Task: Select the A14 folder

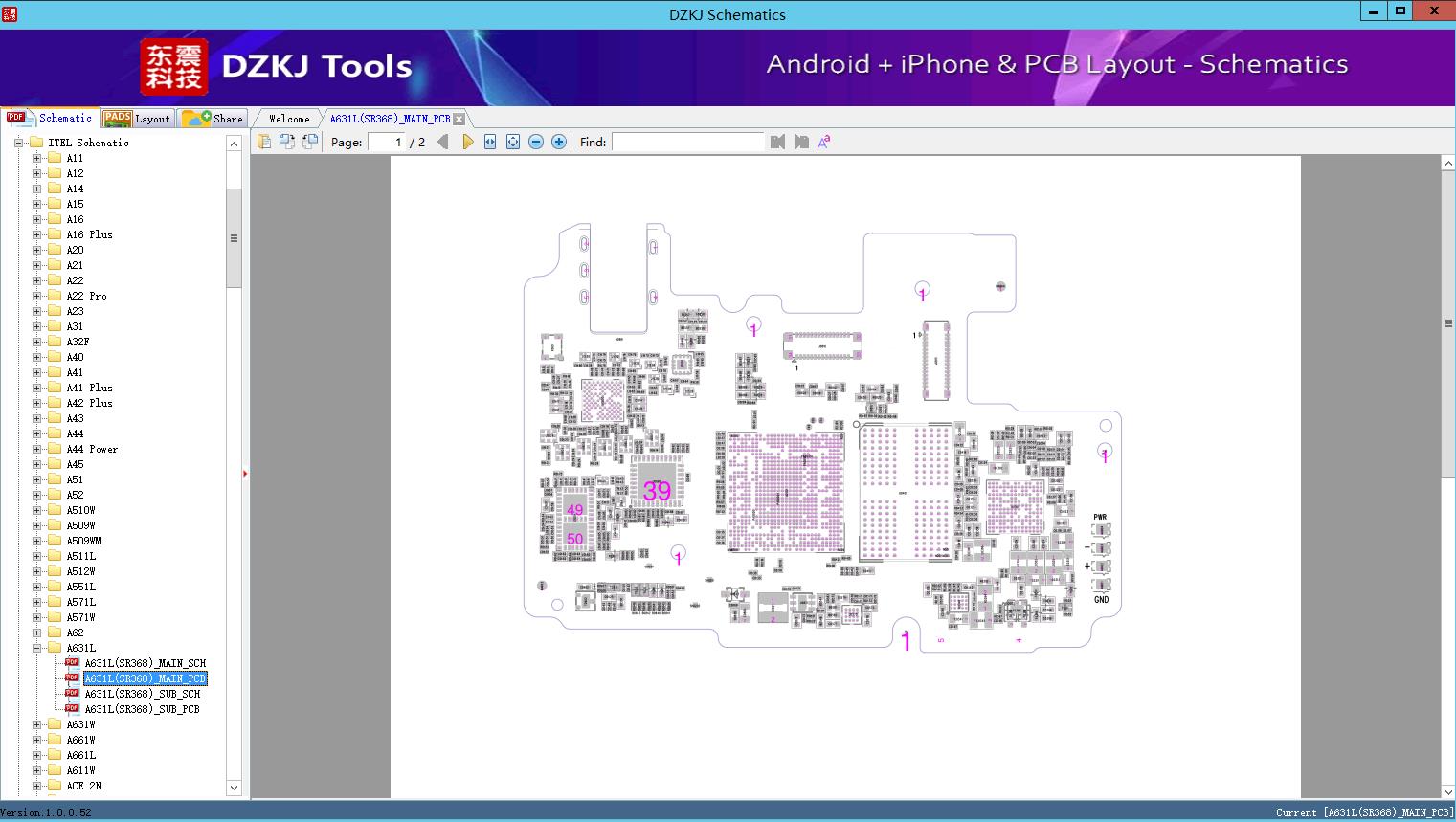Action: (75, 189)
